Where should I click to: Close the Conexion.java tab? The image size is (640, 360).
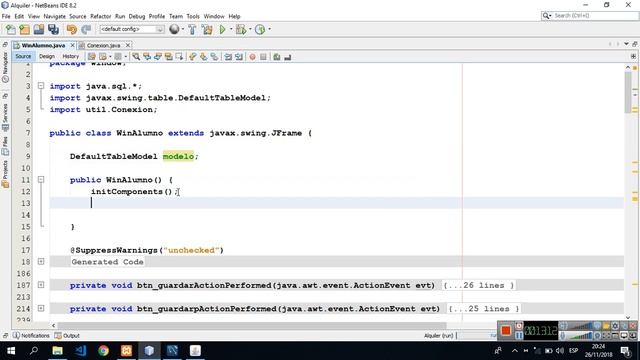pyautogui.click(x=128, y=45)
